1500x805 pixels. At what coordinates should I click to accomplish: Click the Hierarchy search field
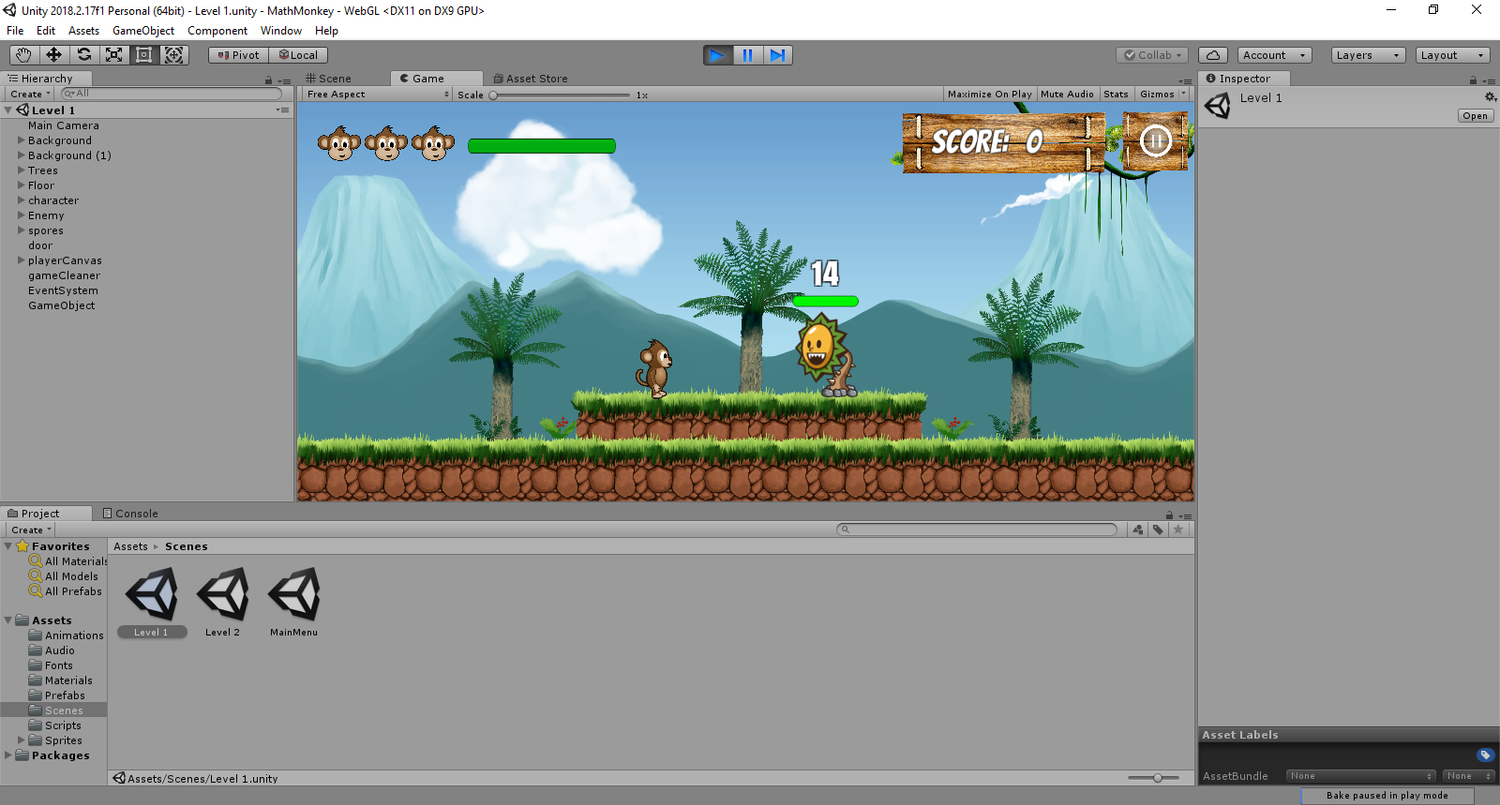(171, 94)
